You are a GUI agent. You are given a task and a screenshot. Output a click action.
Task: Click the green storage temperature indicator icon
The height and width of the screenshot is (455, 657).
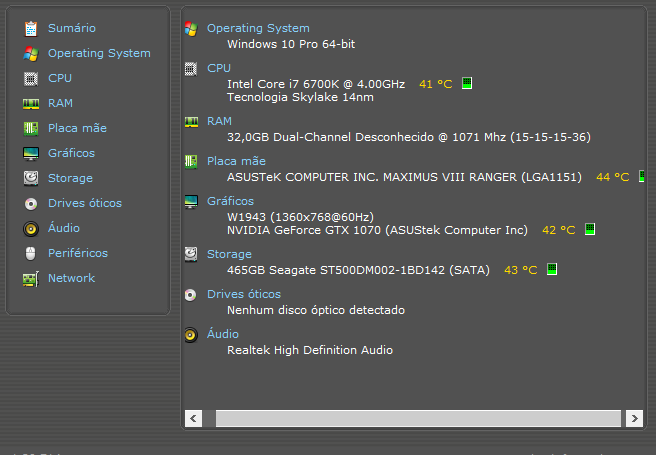[x=552, y=269]
